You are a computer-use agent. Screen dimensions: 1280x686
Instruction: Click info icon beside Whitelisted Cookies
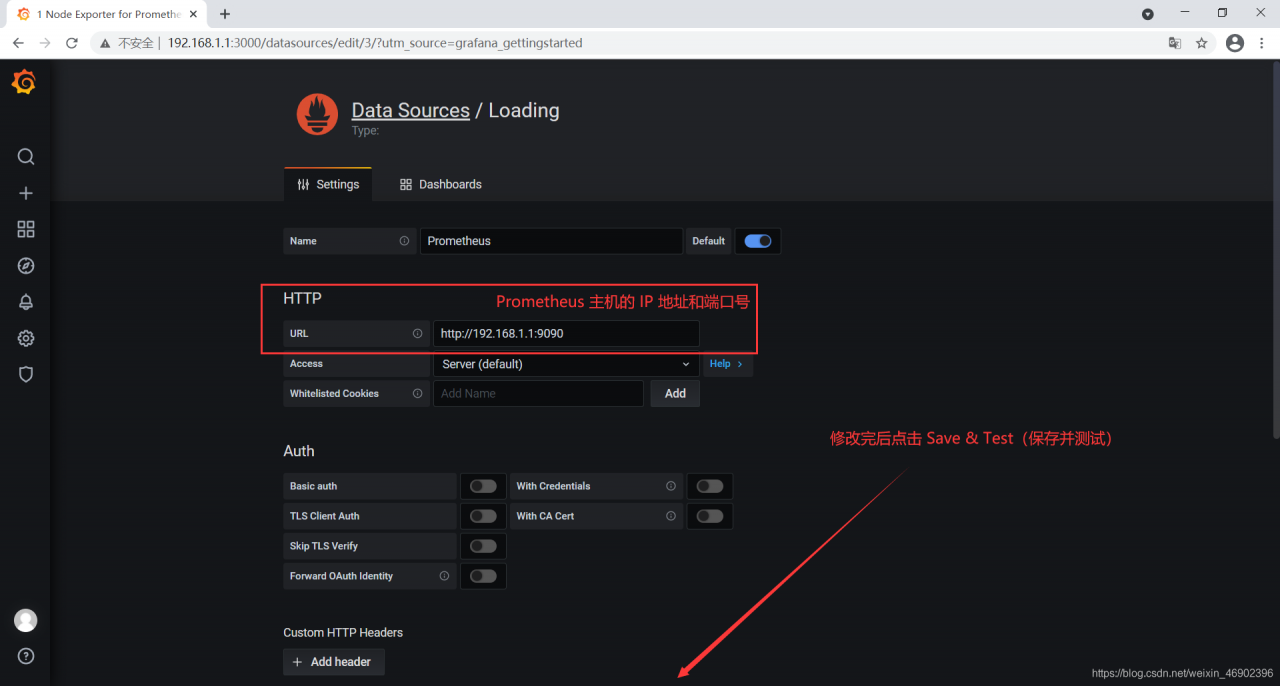[417, 394]
